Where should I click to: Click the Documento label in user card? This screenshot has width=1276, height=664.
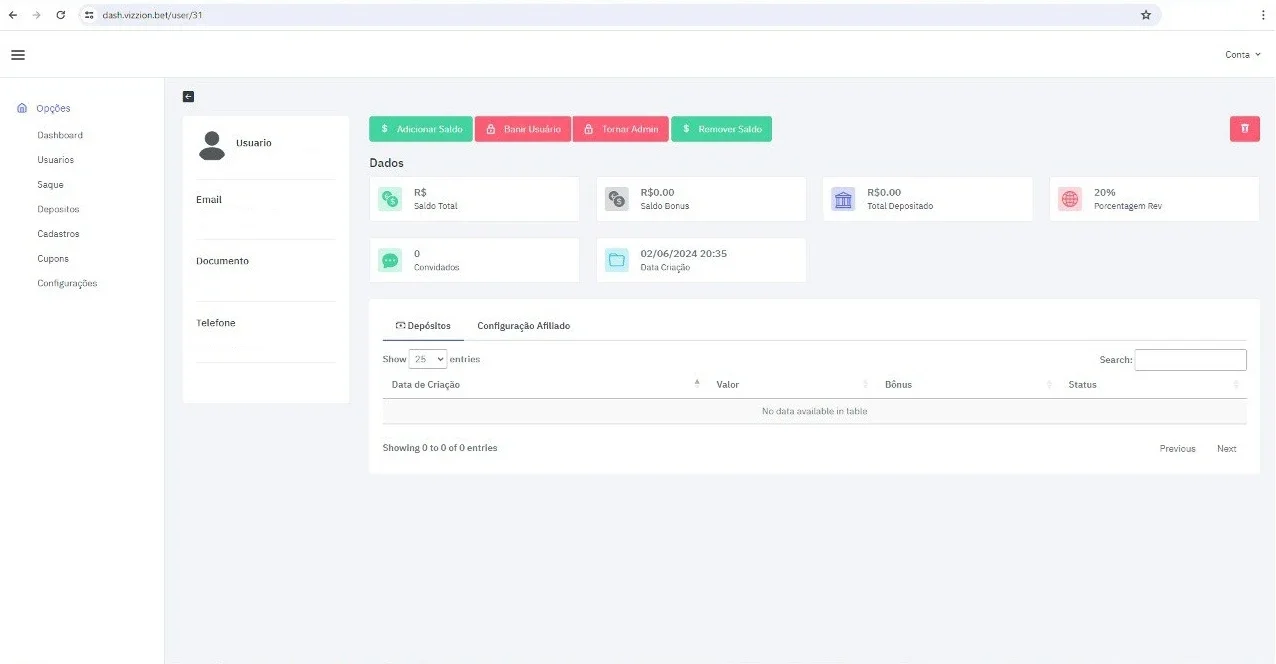click(x=222, y=261)
